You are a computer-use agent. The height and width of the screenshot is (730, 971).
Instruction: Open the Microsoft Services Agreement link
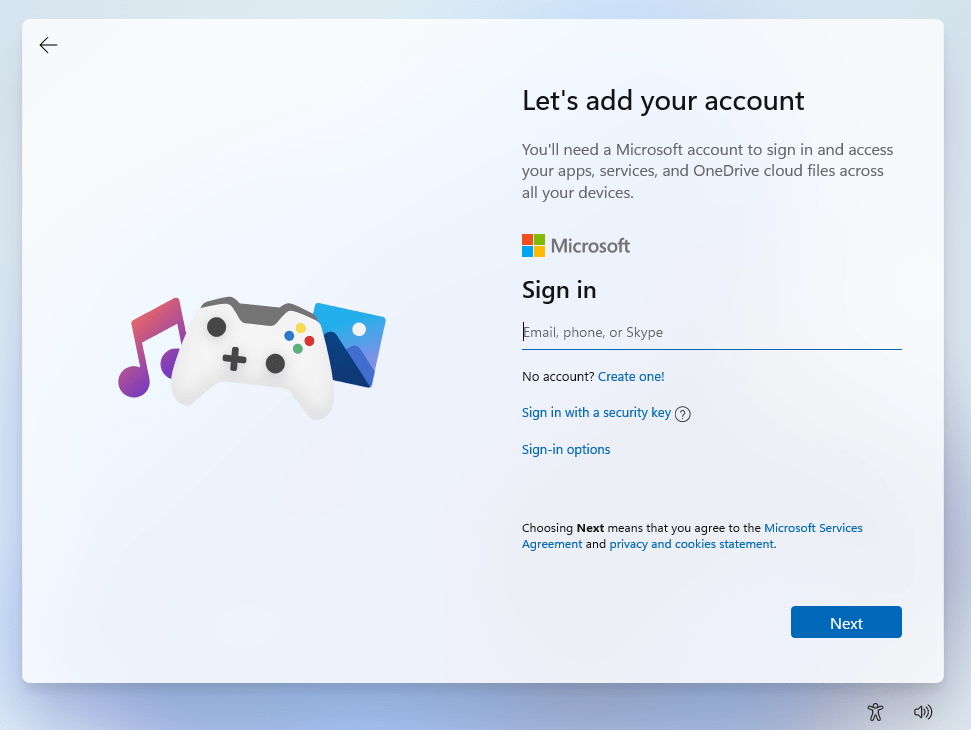(813, 527)
